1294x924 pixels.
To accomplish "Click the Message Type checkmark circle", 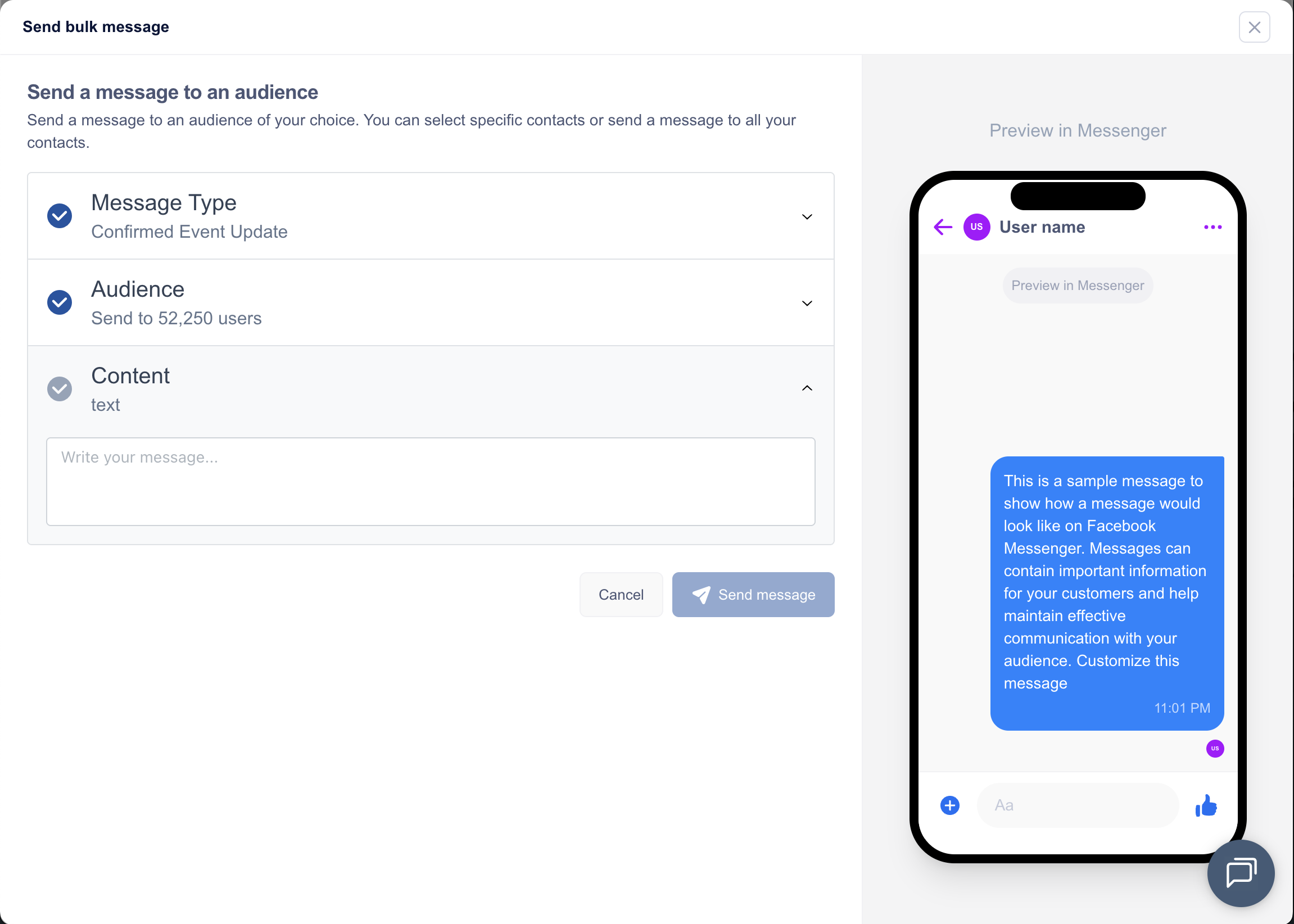I will point(59,216).
